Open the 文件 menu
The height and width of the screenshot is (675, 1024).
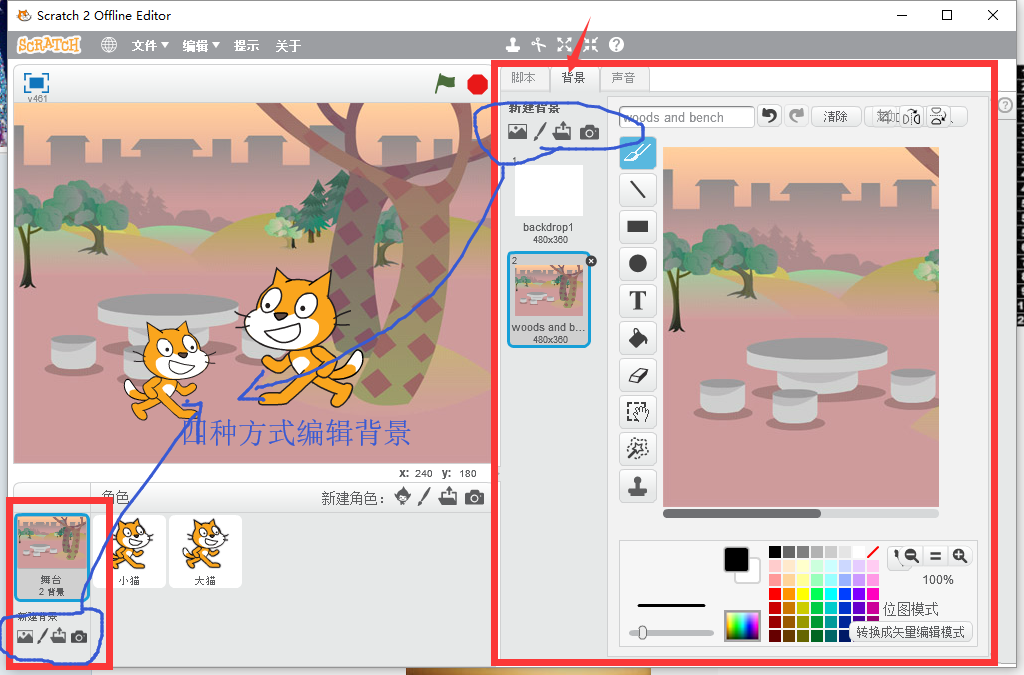pyautogui.click(x=150, y=46)
